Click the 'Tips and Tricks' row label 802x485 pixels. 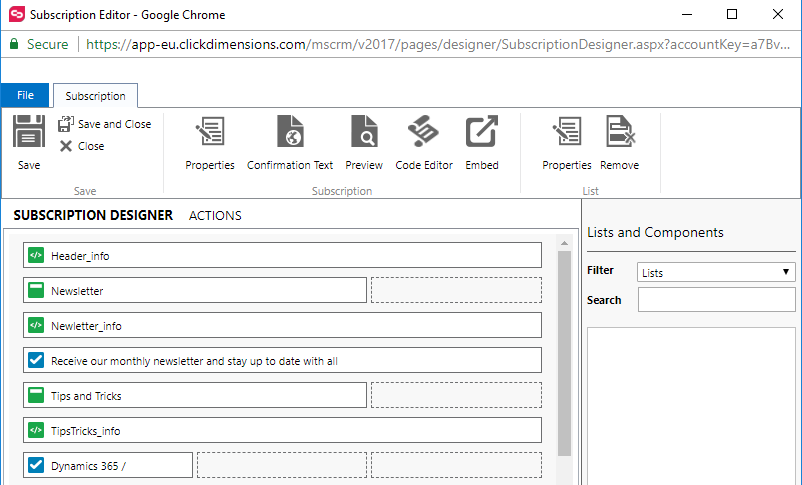point(86,396)
